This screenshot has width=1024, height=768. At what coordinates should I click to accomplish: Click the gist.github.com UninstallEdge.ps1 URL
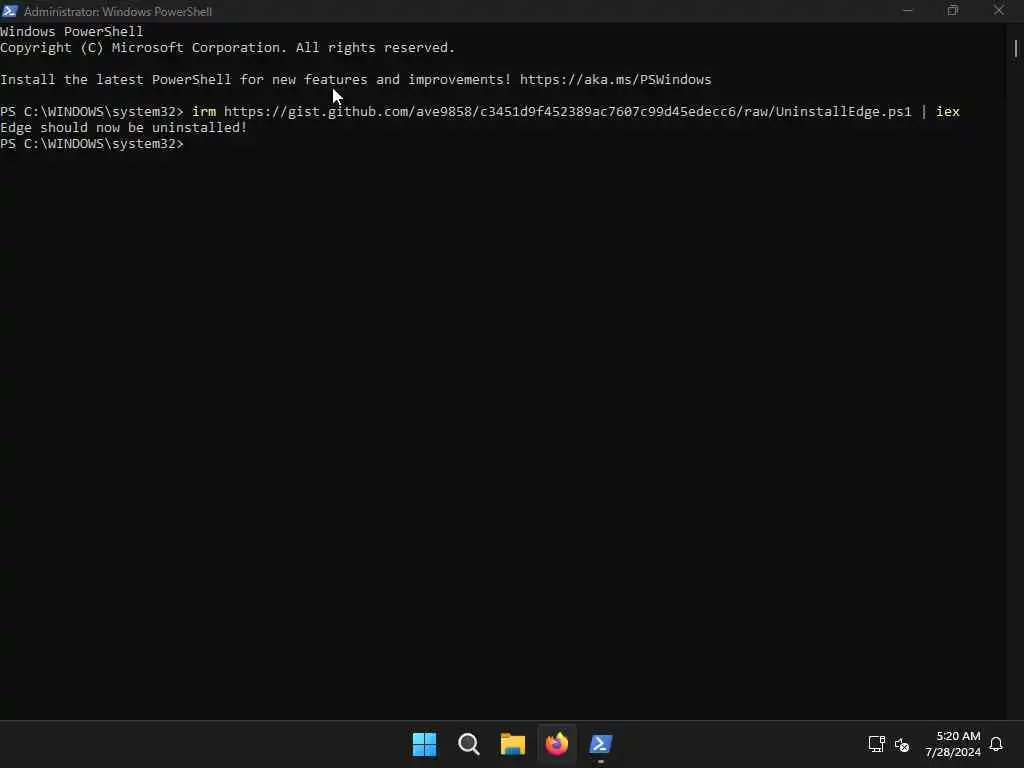[568, 112]
